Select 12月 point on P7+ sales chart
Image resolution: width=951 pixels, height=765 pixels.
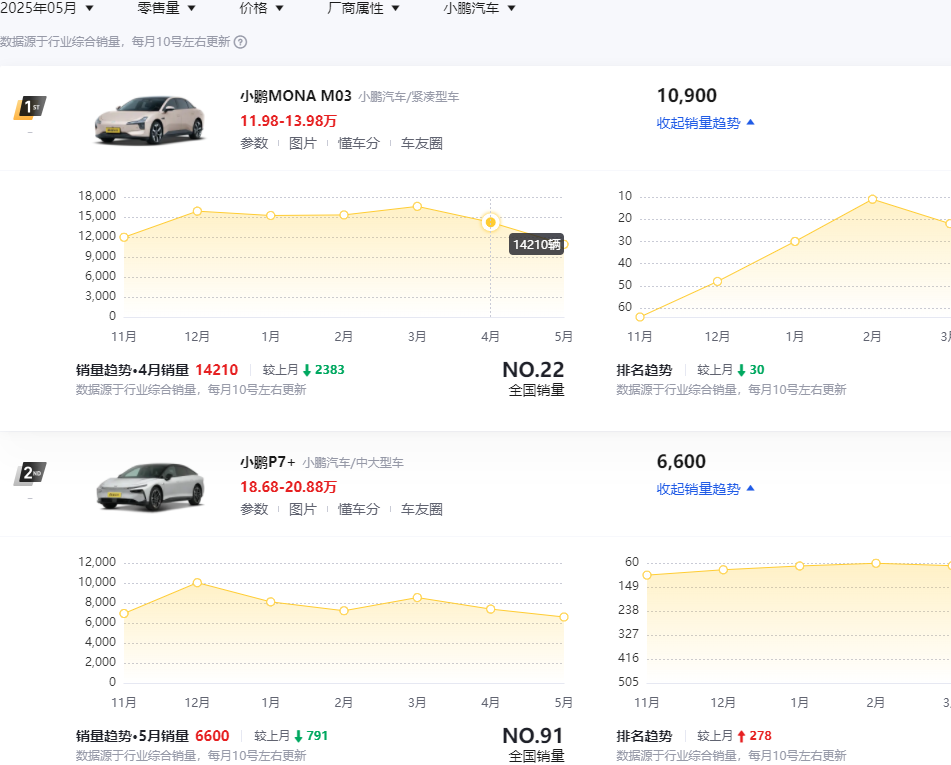click(197, 582)
